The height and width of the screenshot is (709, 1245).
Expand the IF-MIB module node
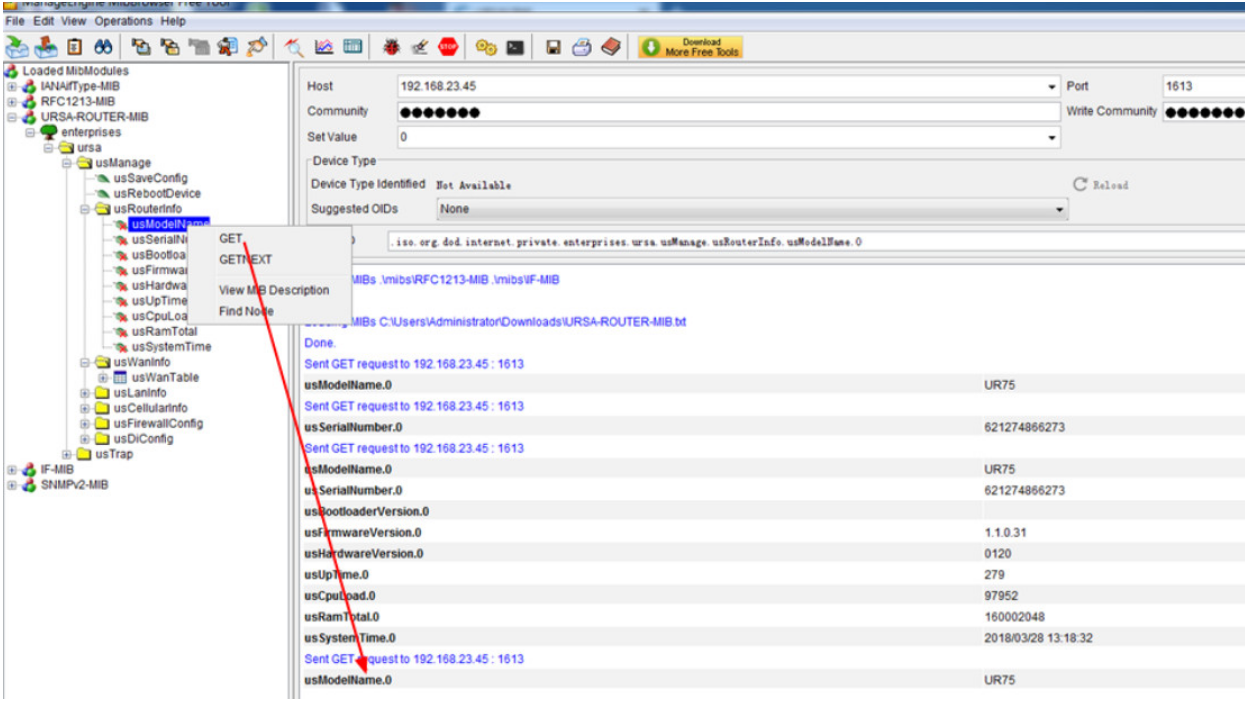click(12, 469)
